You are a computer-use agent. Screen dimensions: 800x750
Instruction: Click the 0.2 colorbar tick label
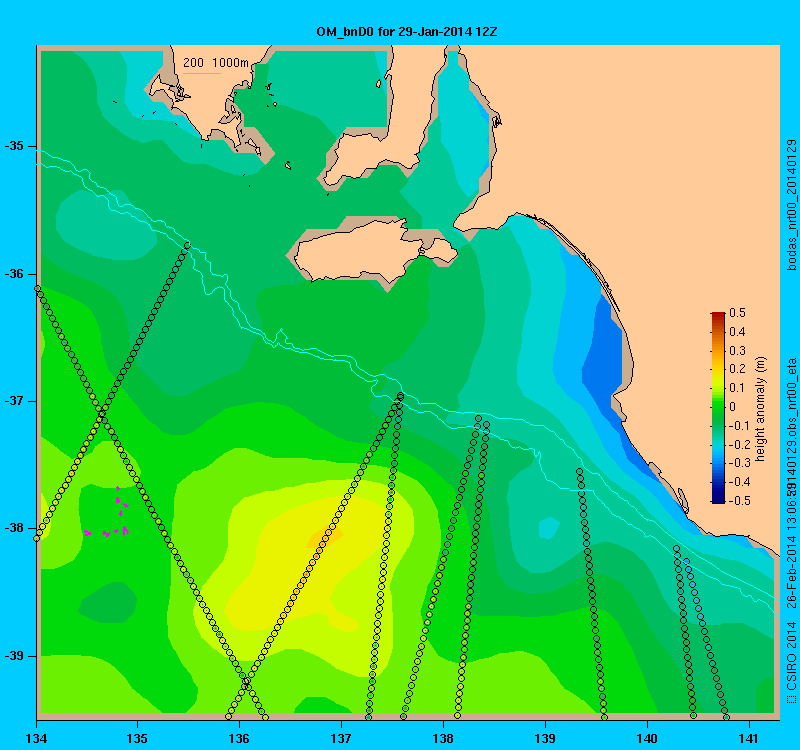[737, 369]
